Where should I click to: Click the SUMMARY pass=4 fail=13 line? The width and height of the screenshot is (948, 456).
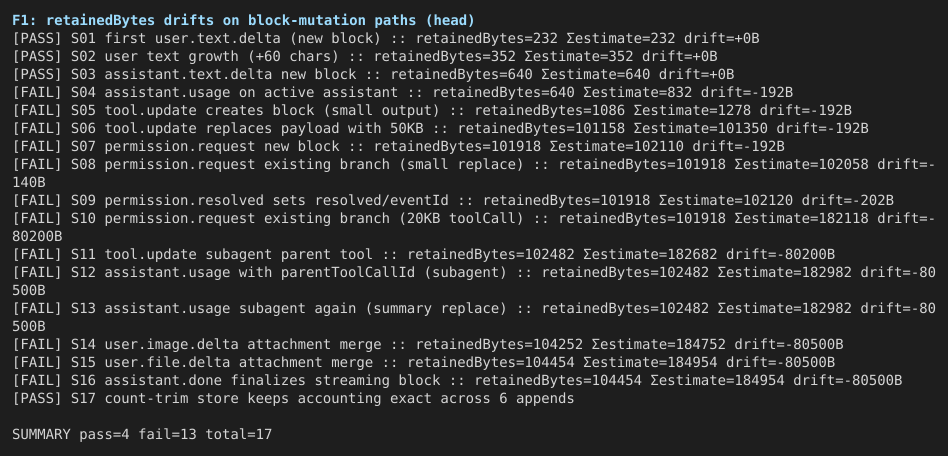(142, 435)
